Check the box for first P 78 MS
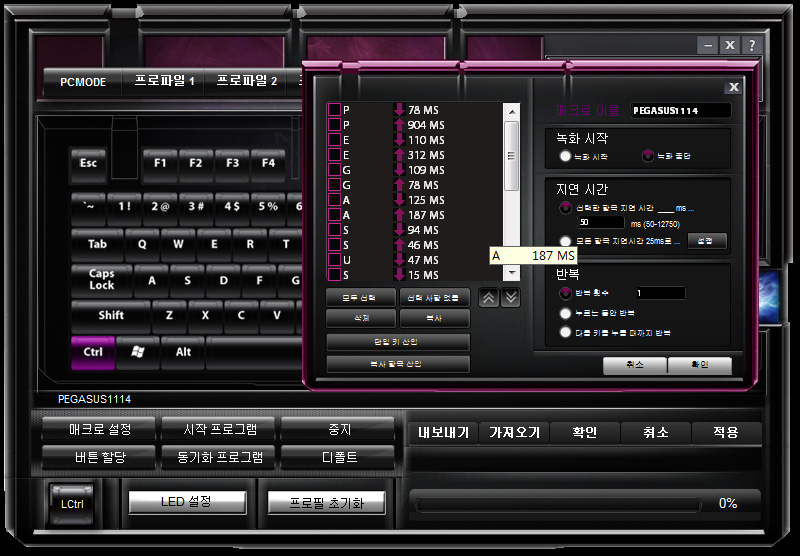Viewport: 800px width, 556px height. tap(334, 110)
